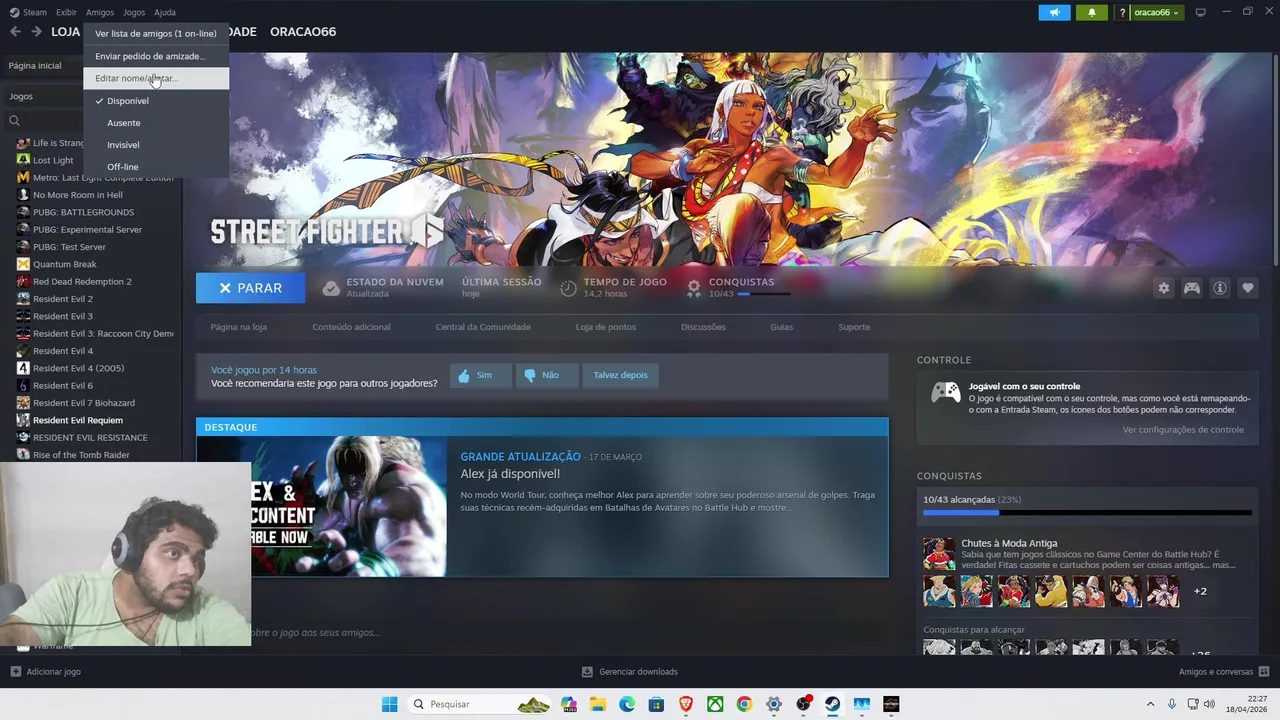
Task: Open the notifications bell icon
Action: [1091, 12]
